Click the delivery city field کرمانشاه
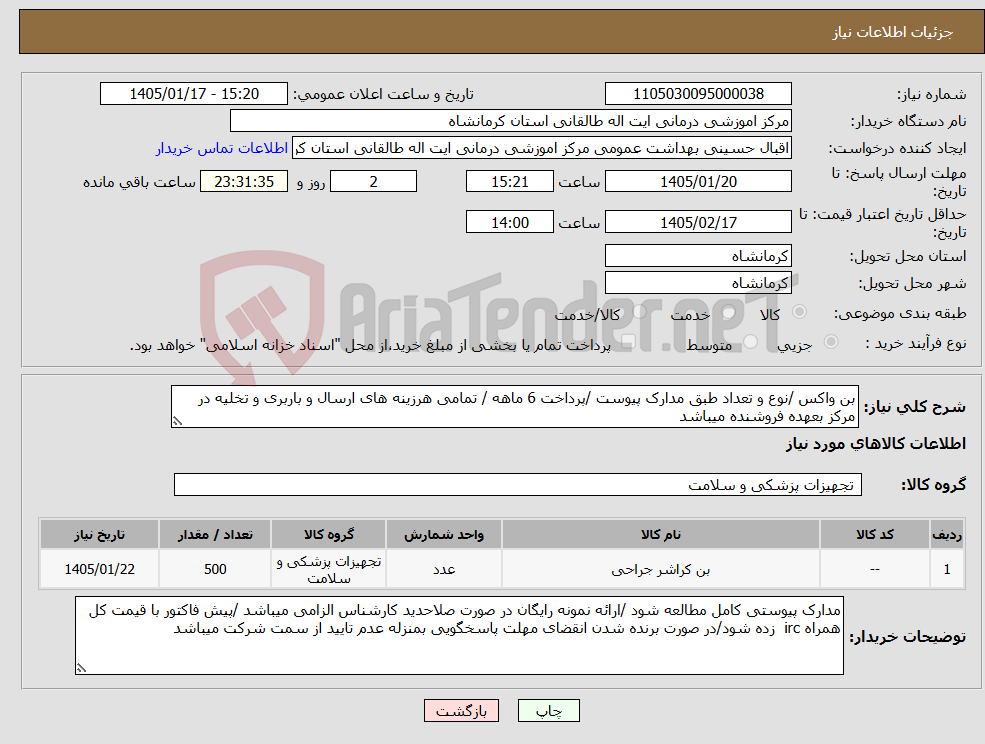The image size is (985, 744). [x=698, y=283]
